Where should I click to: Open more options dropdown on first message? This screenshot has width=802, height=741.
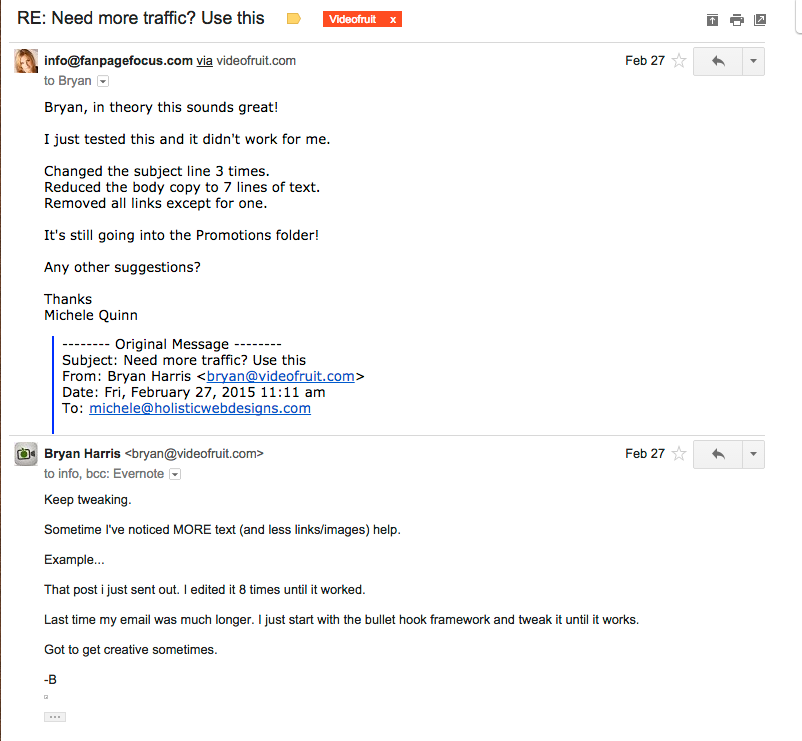pos(753,61)
